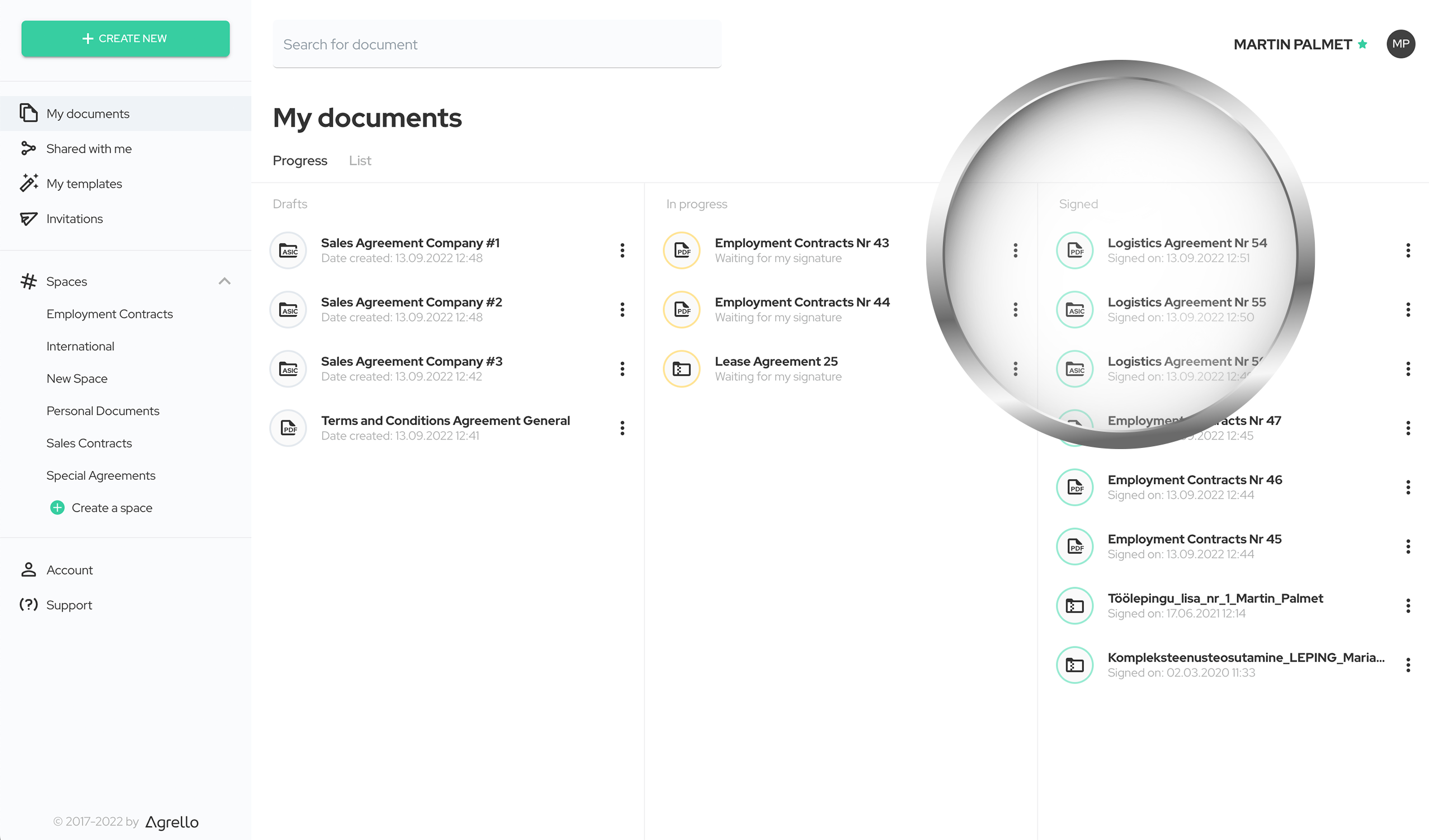The width and height of the screenshot is (1429, 840).
Task: Open the Account icon in sidebar
Action: point(29,569)
